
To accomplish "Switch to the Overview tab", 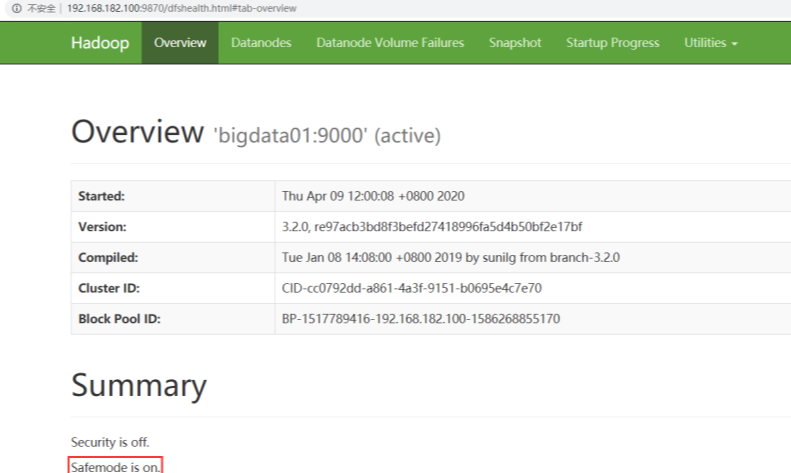I will click(180, 43).
